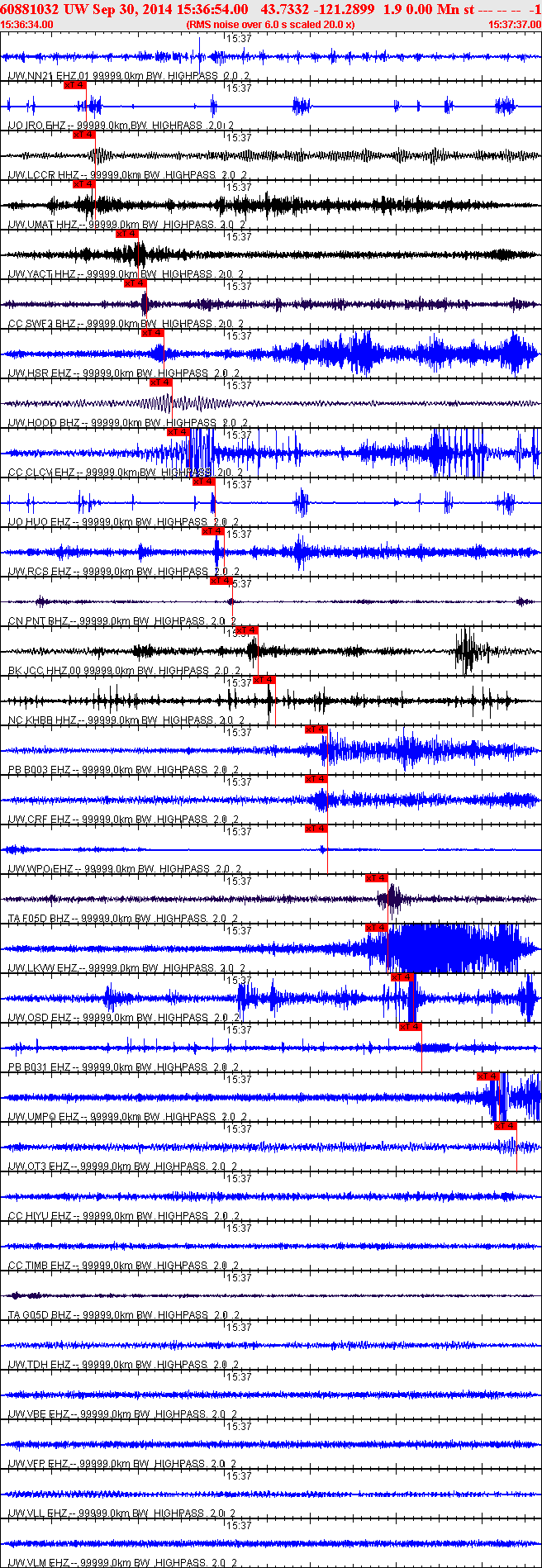Select the red pick flag above CC.CLCV trace
The width and height of the screenshot is (542, 1568).
pyautogui.click(x=178, y=432)
